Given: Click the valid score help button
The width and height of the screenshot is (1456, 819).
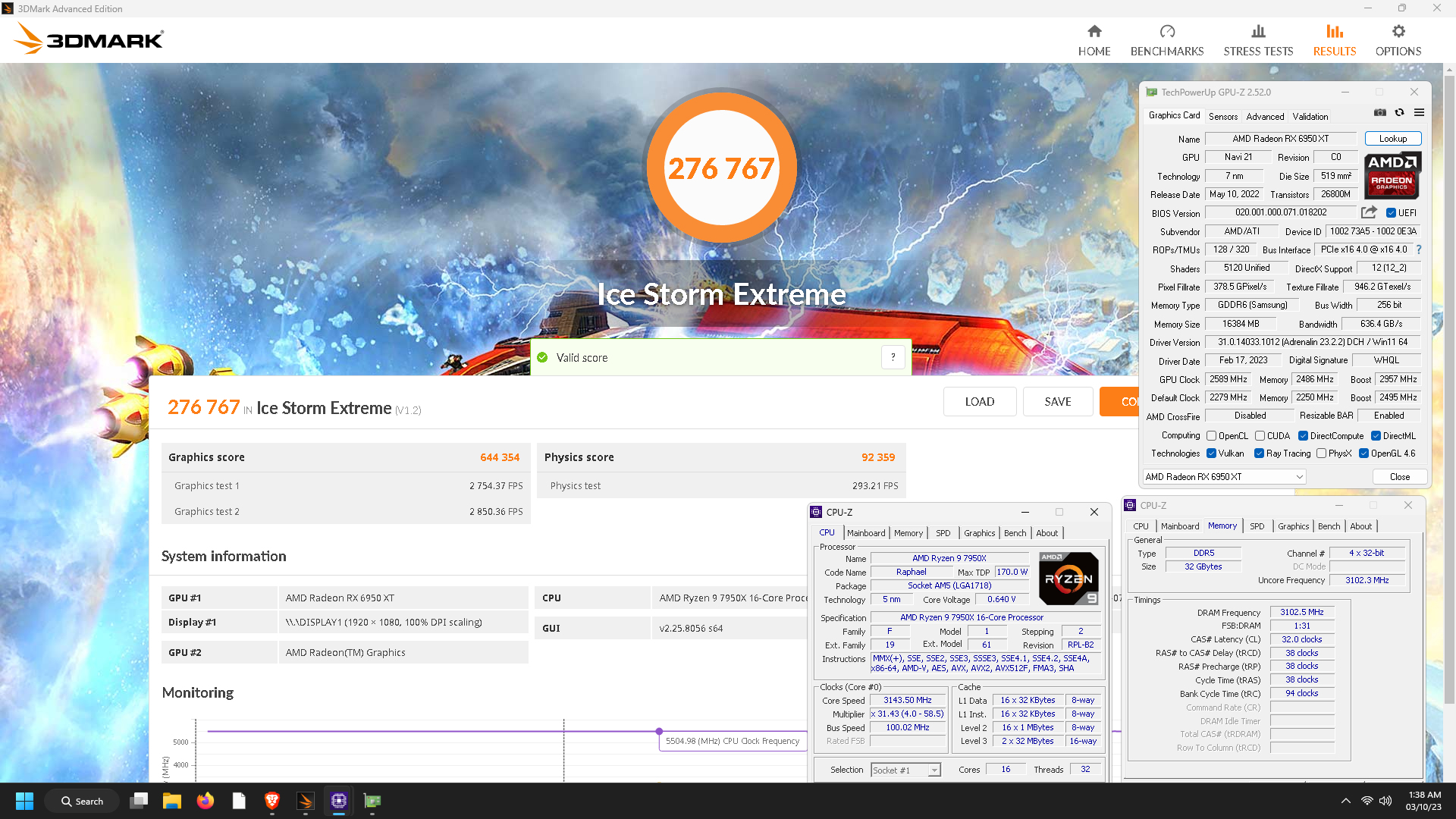Looking at the screenshot, I should (x=893, y=357).
